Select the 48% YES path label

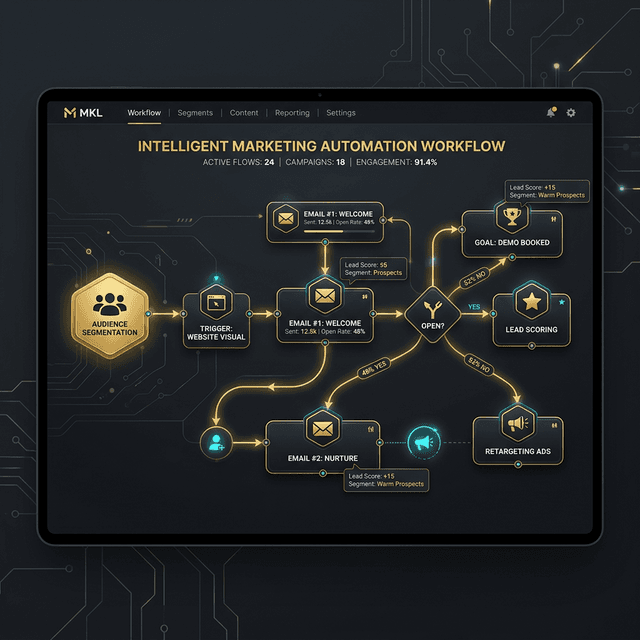pyautogui.click(x=374, y=369)
